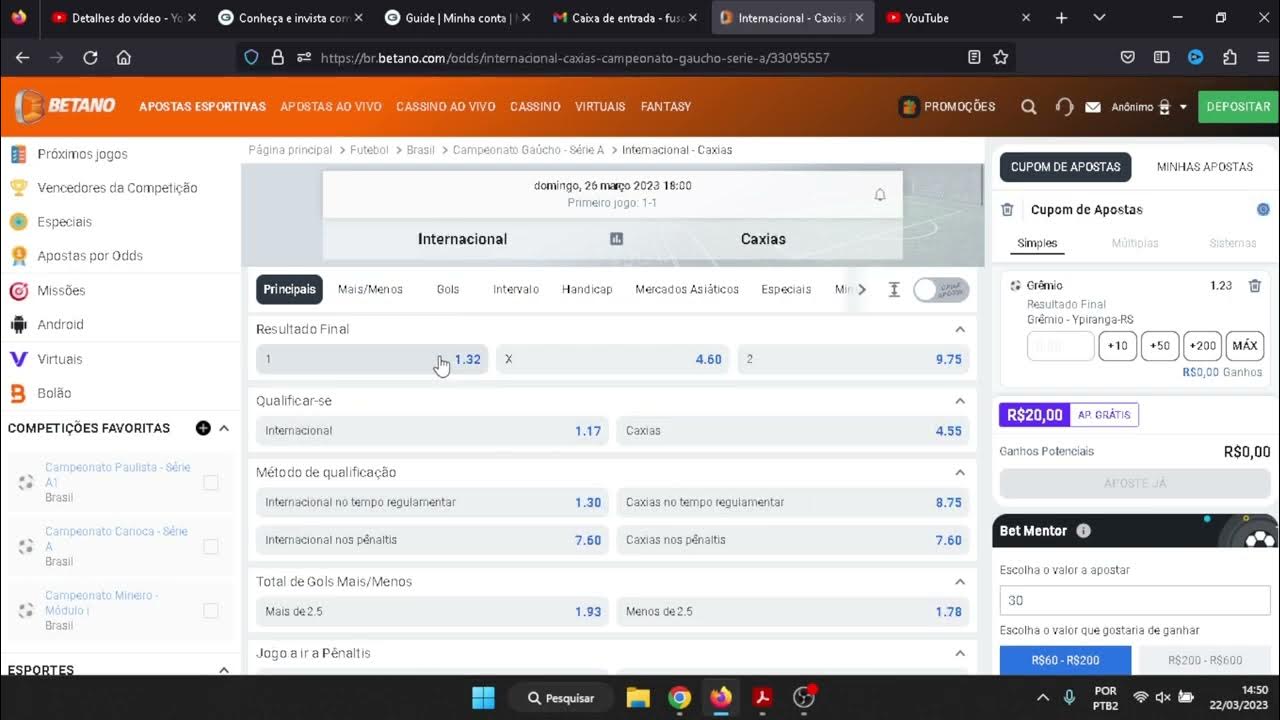Viewport: 1280px width, 720px height.
Task: Toggle the Criar Aposta switch
Action: click(941, 289)
